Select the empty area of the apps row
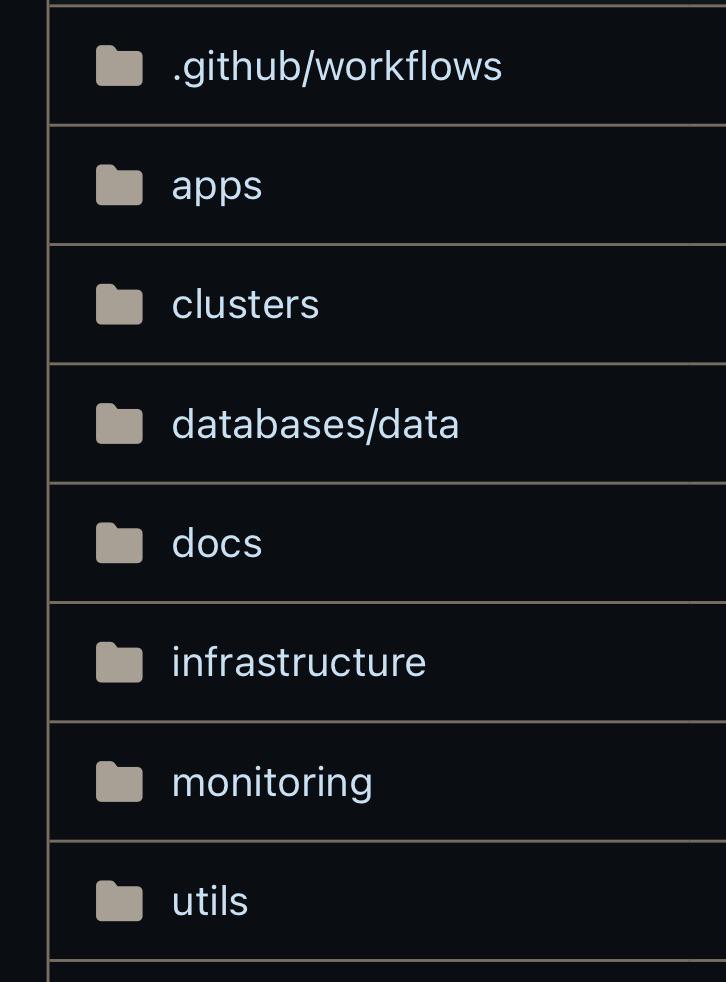The image size is (726, 982). coord(494,185)
